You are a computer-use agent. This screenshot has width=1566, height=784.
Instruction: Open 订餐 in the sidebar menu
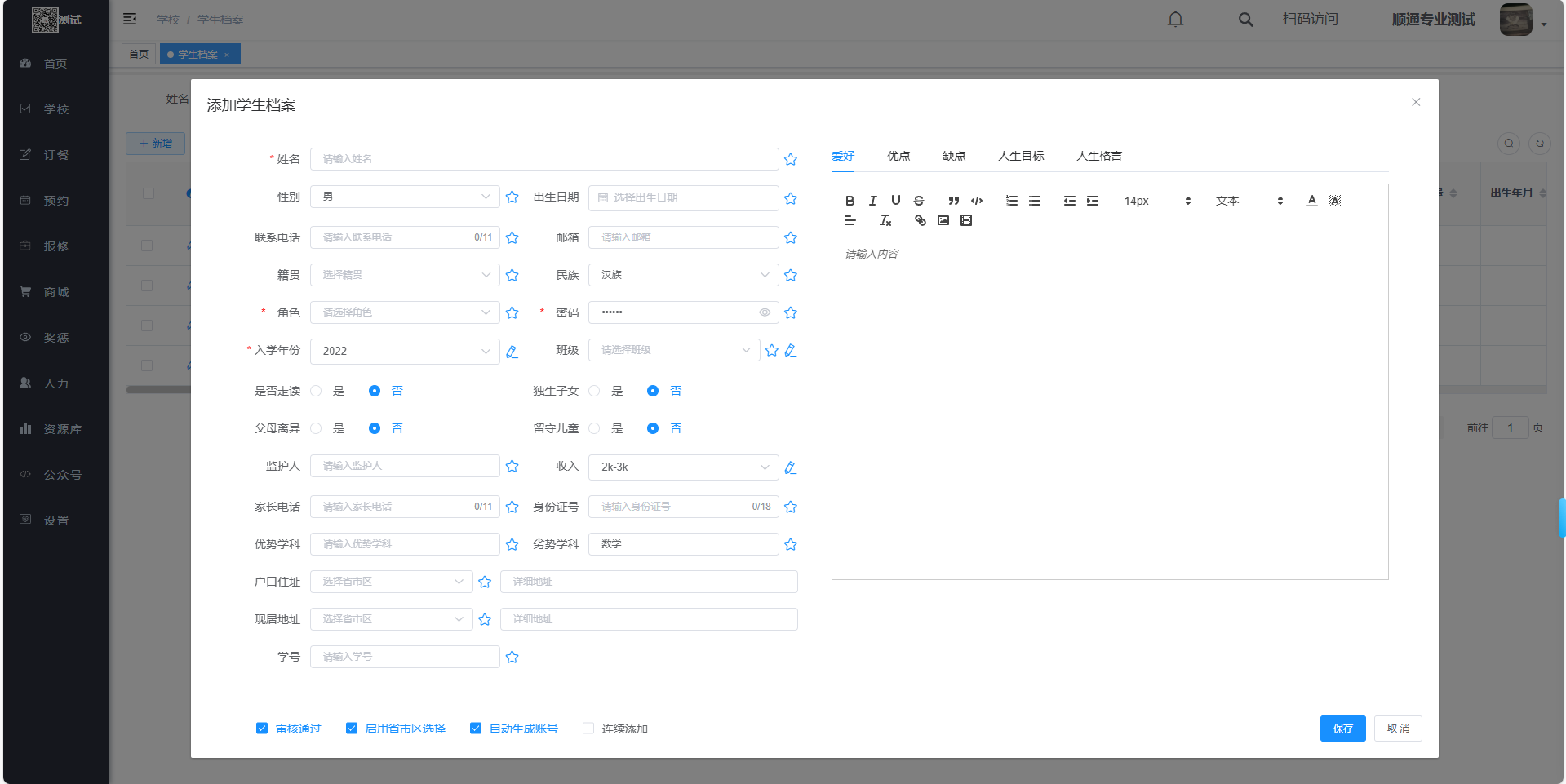click(56, 155)
